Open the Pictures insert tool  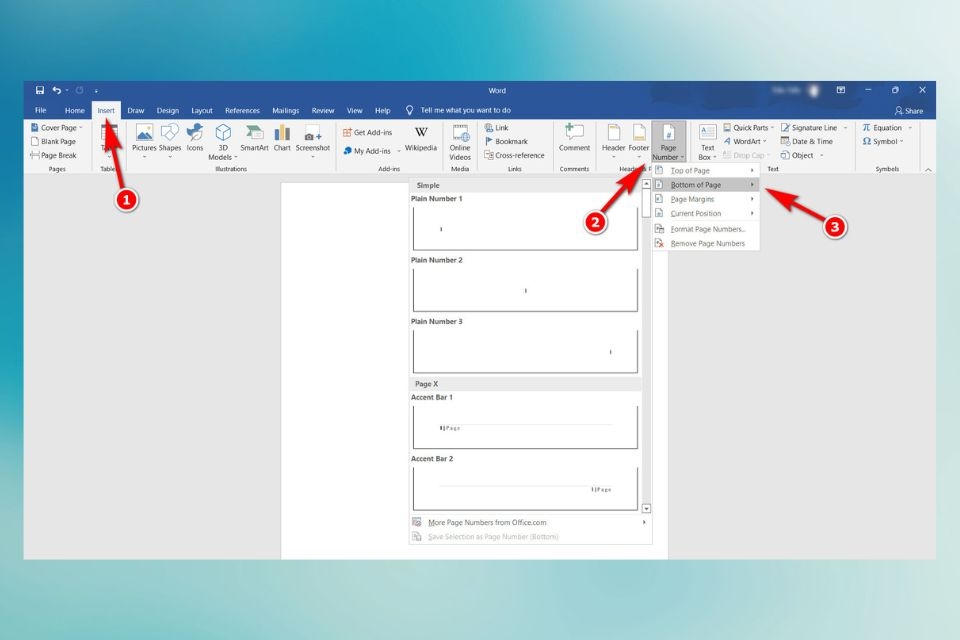pyautogui.click(x=144, y=140)
